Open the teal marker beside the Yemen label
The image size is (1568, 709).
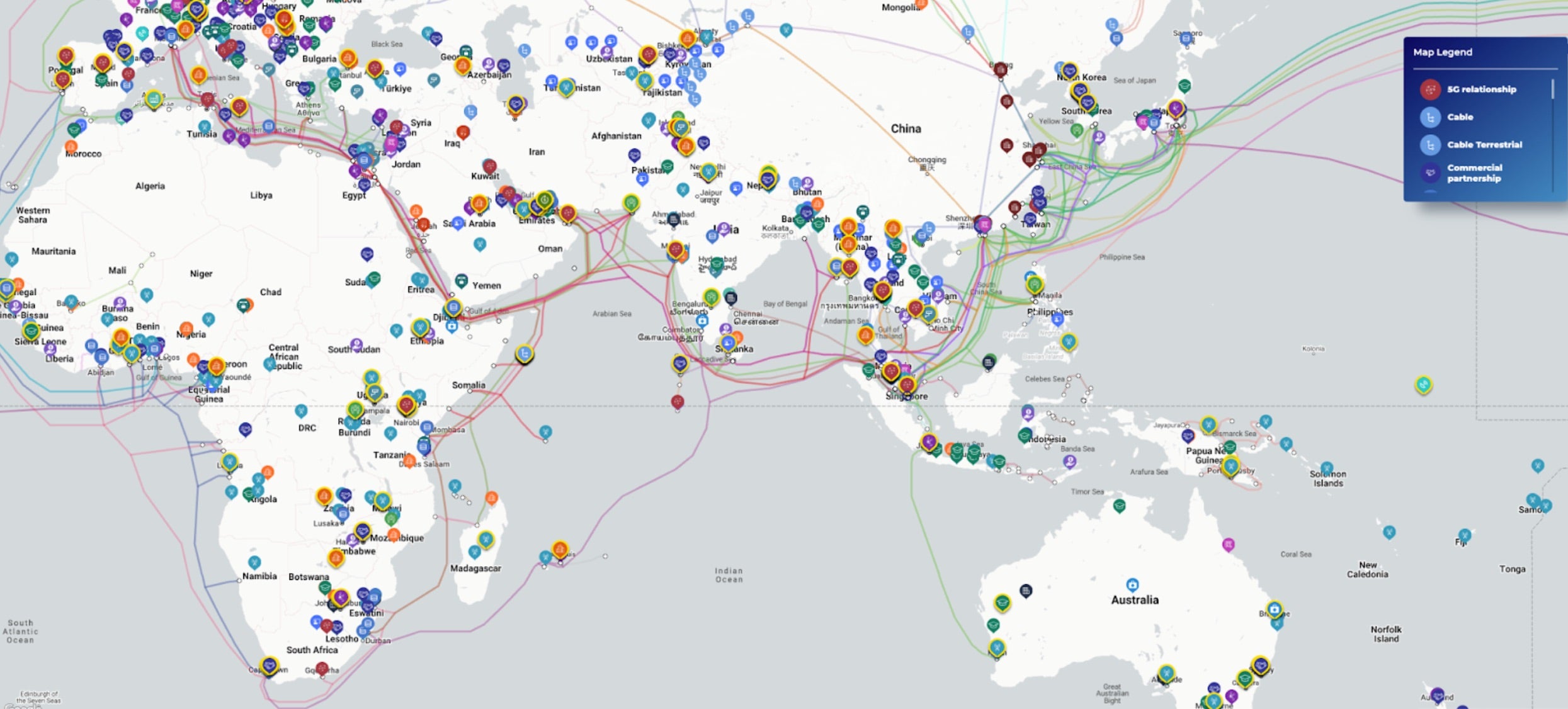[462, 280]
